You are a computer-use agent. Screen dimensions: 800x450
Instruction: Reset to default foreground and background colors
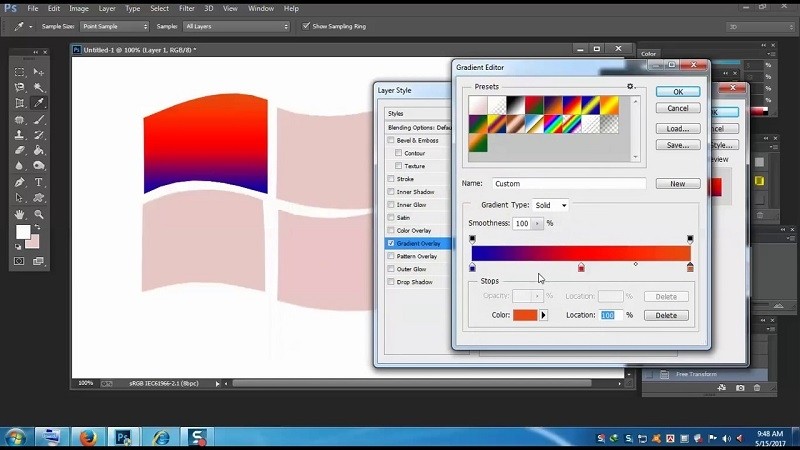click(x=18, y=247)
